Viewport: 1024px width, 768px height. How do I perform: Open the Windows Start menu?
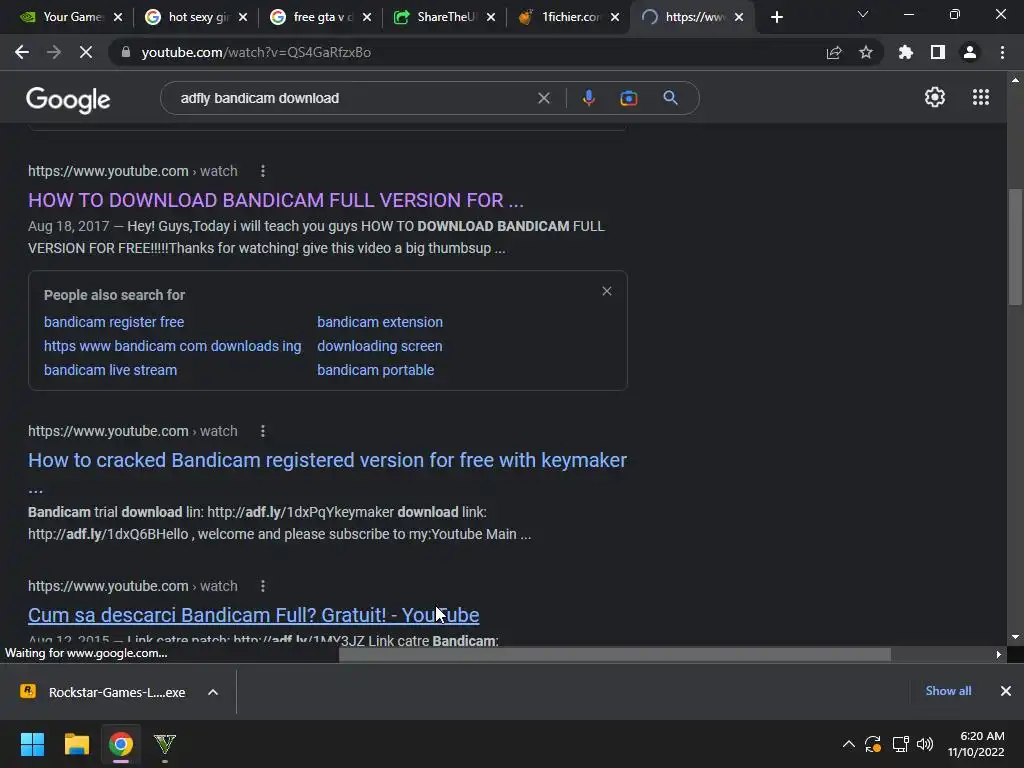[32, 744]
